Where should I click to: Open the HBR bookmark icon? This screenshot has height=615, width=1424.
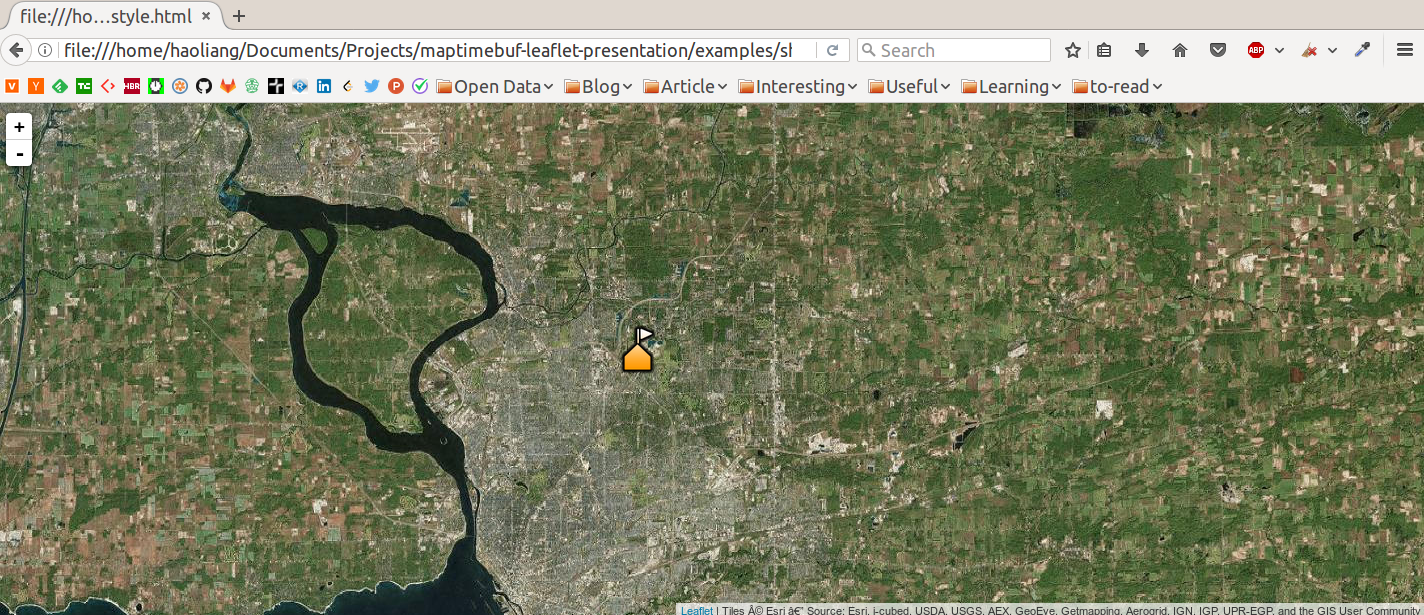(x=132, y=87)
